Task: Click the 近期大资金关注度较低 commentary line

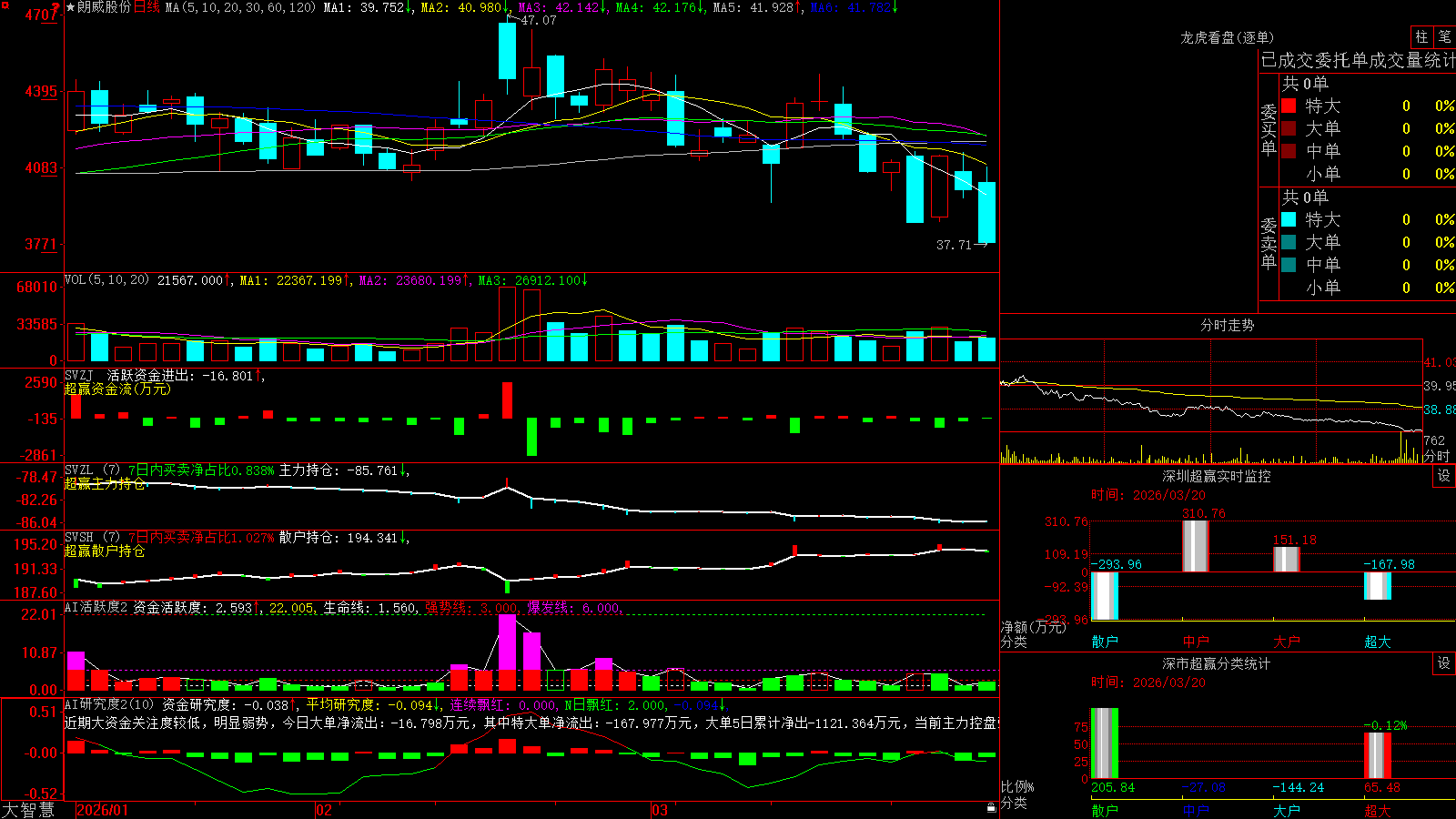Action: pos(531,723)
